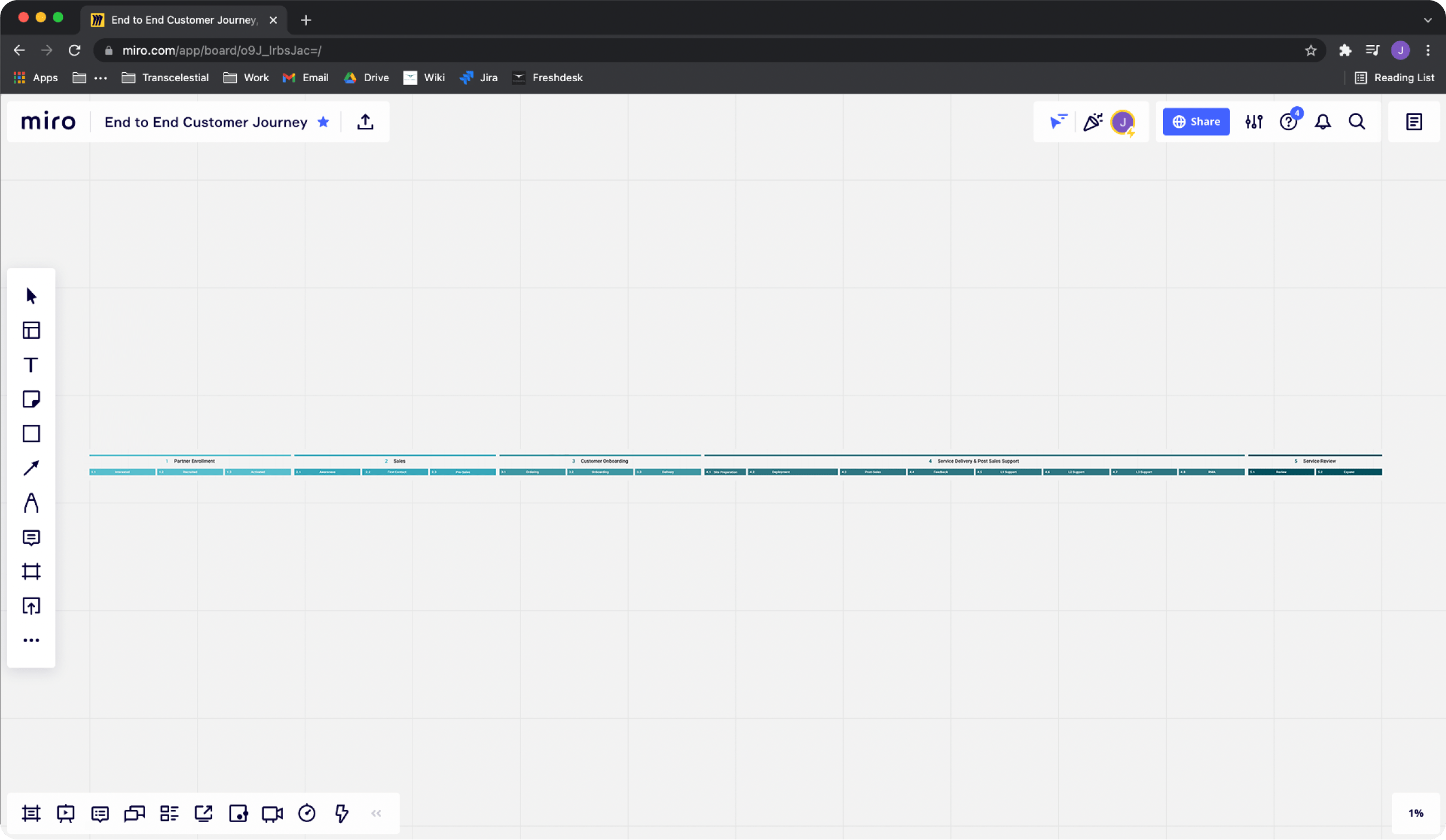This screenshot has height=840, width=1446.
Task: Select the Connection line arrow tool
Action: pyautogui.click(x=31, y=468)
